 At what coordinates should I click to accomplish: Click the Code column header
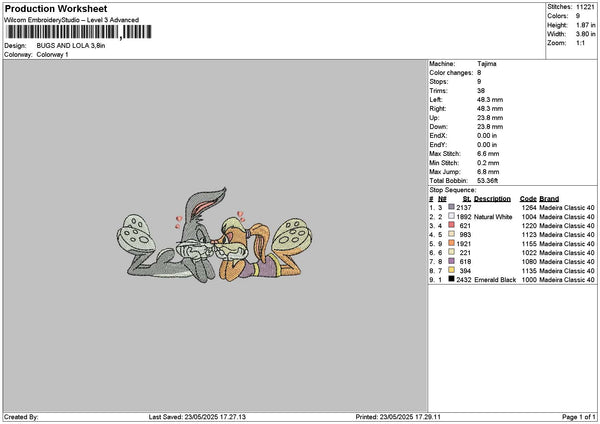pyautogui.click(x=528, y=199)
